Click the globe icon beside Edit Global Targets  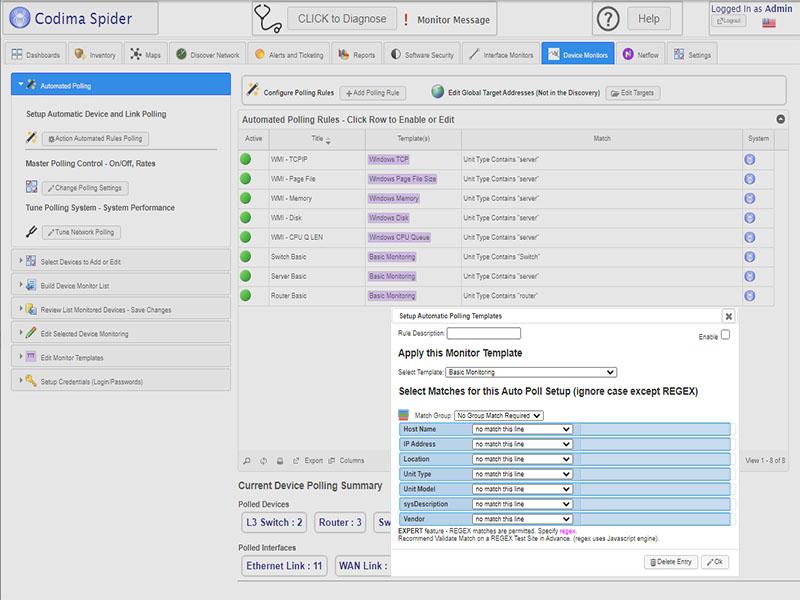click(x=437, y=91)
